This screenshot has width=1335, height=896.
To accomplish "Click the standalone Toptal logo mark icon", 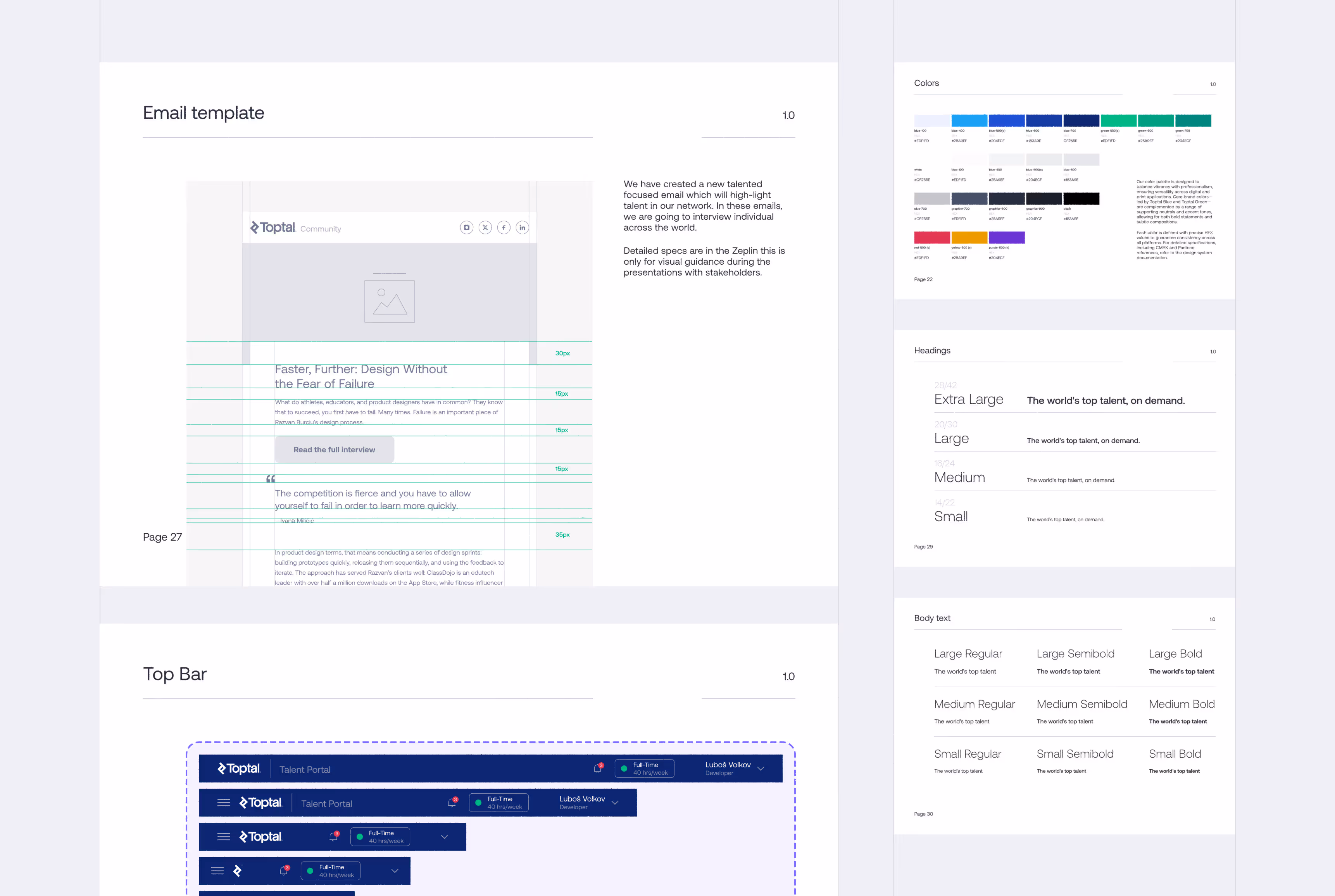I will 238,871.
